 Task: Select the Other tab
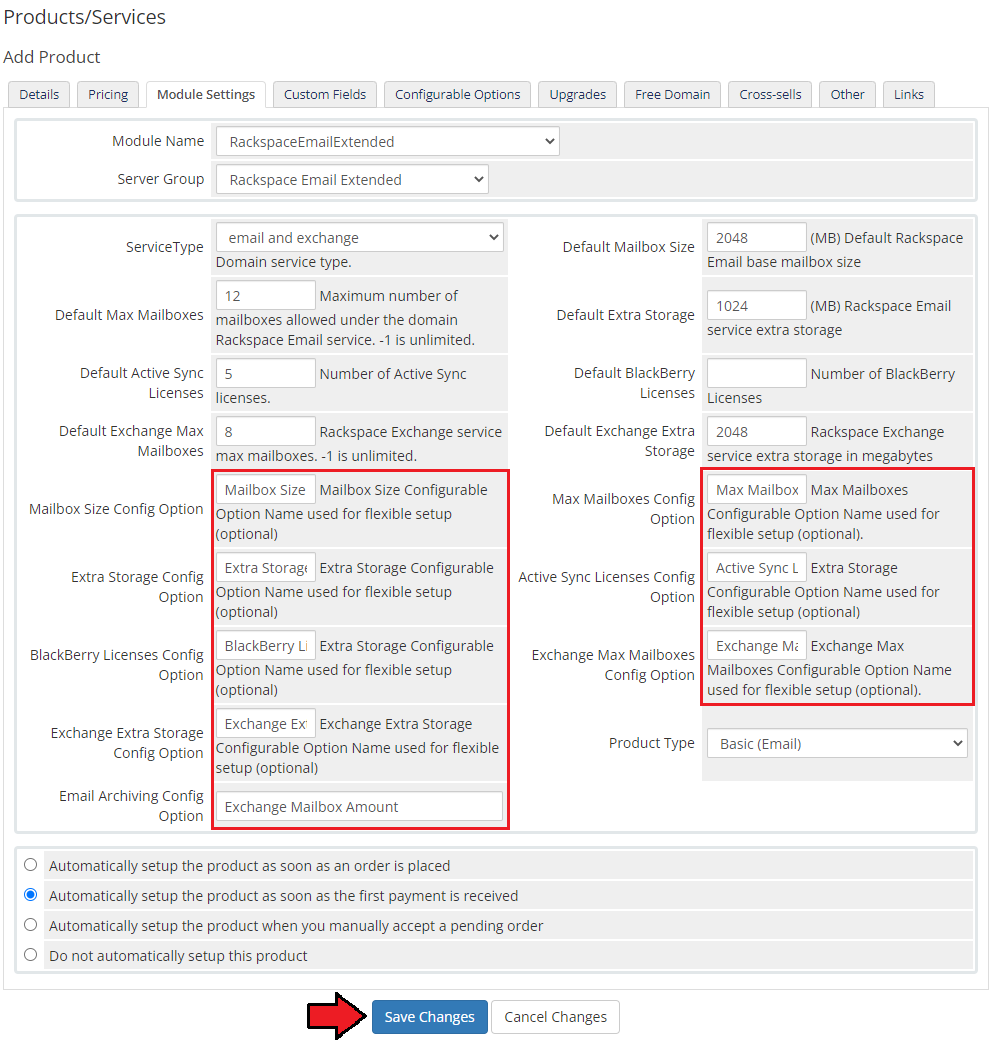[847, 94]
